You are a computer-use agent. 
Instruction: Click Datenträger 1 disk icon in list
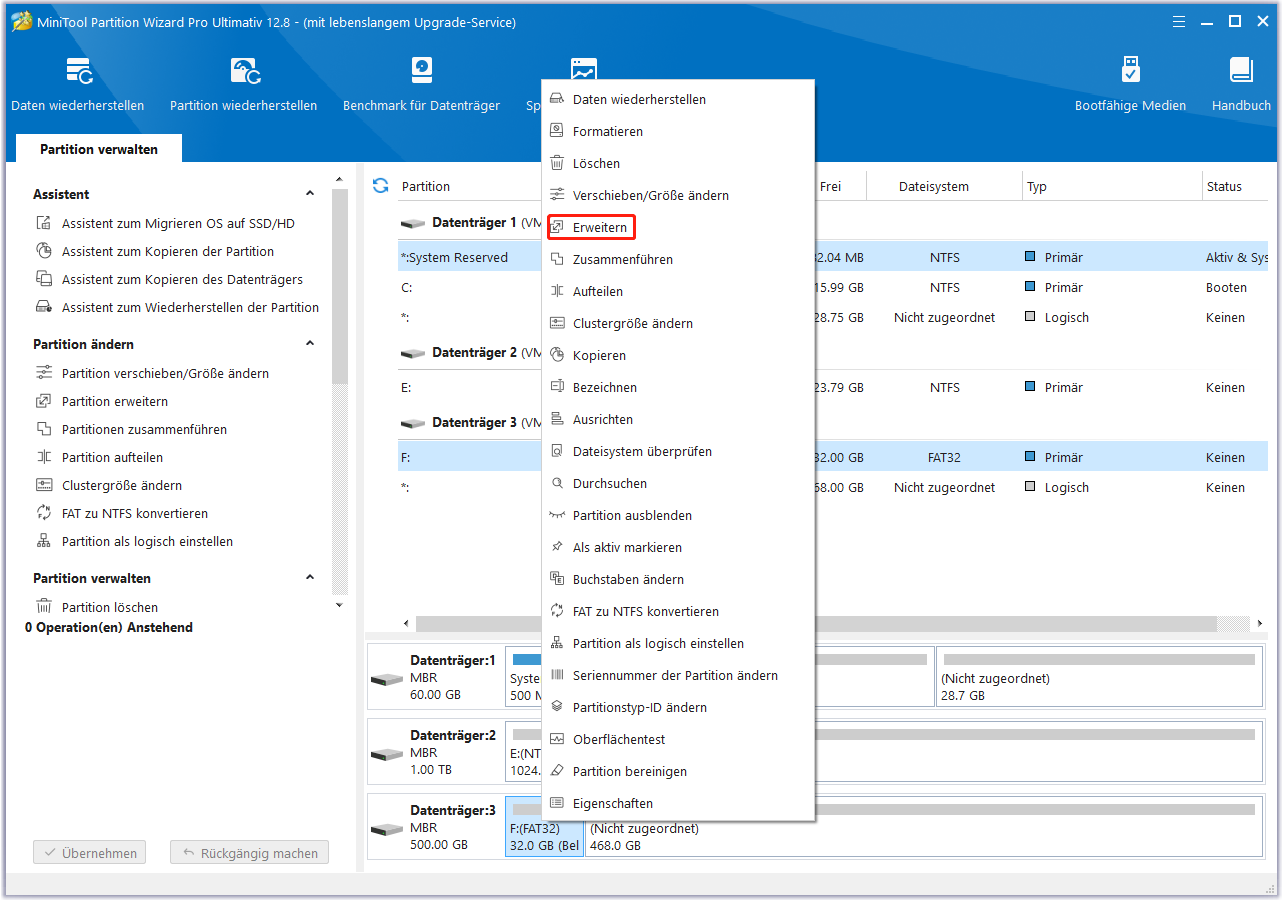point(413,223)
